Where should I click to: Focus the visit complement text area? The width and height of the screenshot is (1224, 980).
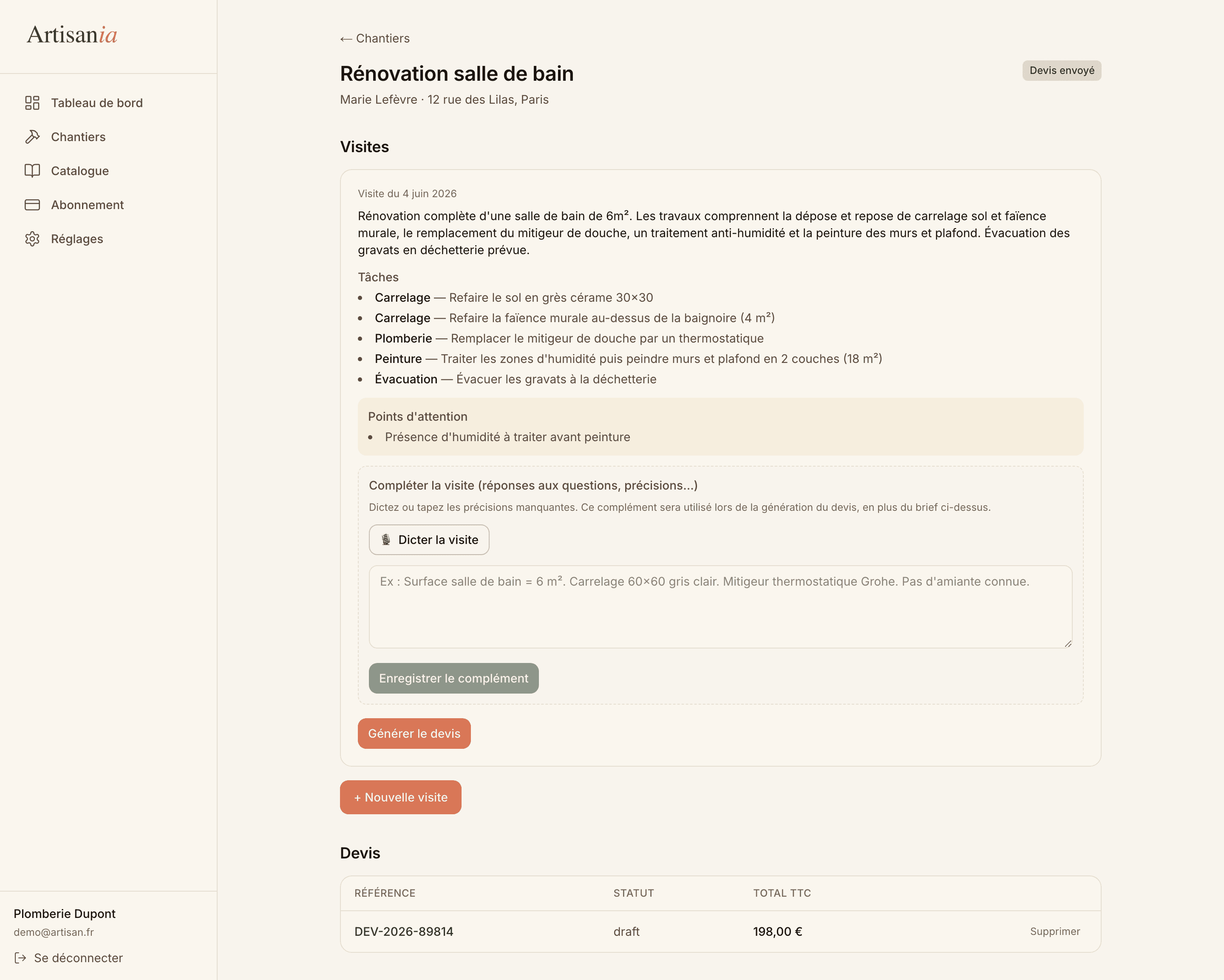[720, 607]
